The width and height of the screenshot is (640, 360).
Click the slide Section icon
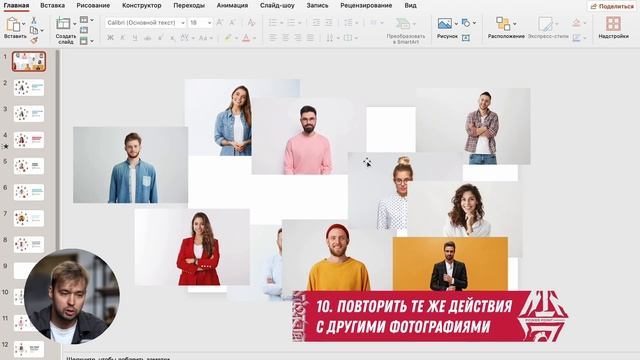(84, 41)
